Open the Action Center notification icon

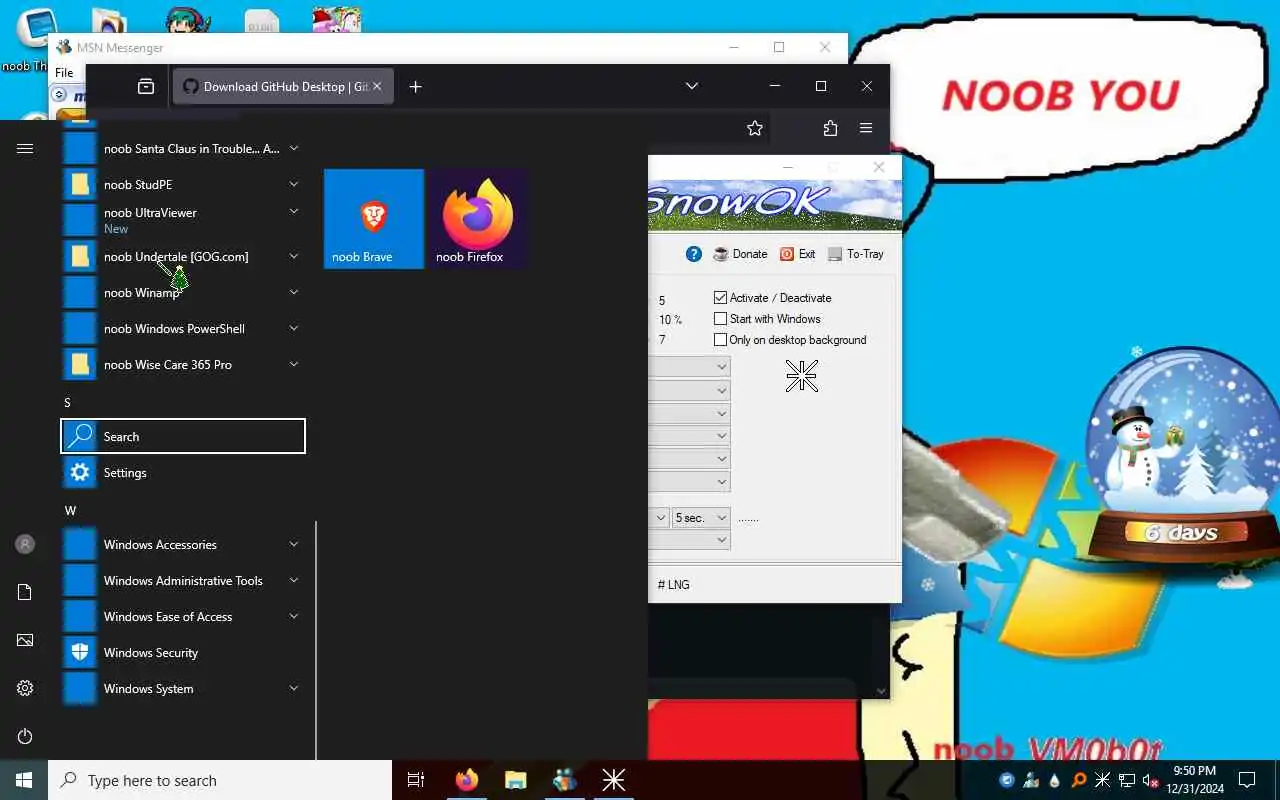tap(1247, 780)
